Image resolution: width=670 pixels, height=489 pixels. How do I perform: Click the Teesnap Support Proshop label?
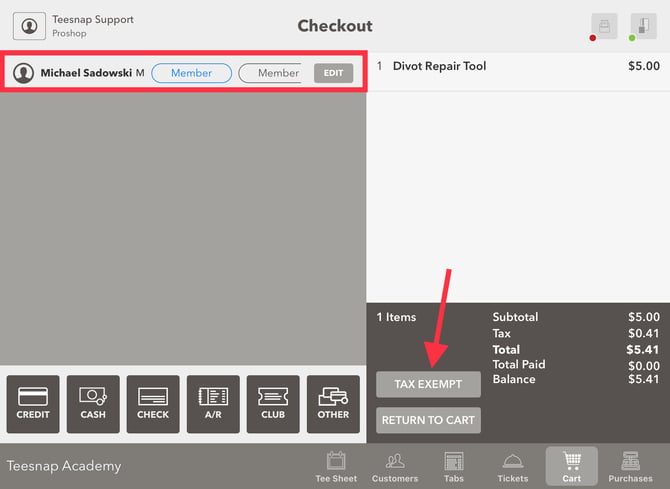pos(93,26)
